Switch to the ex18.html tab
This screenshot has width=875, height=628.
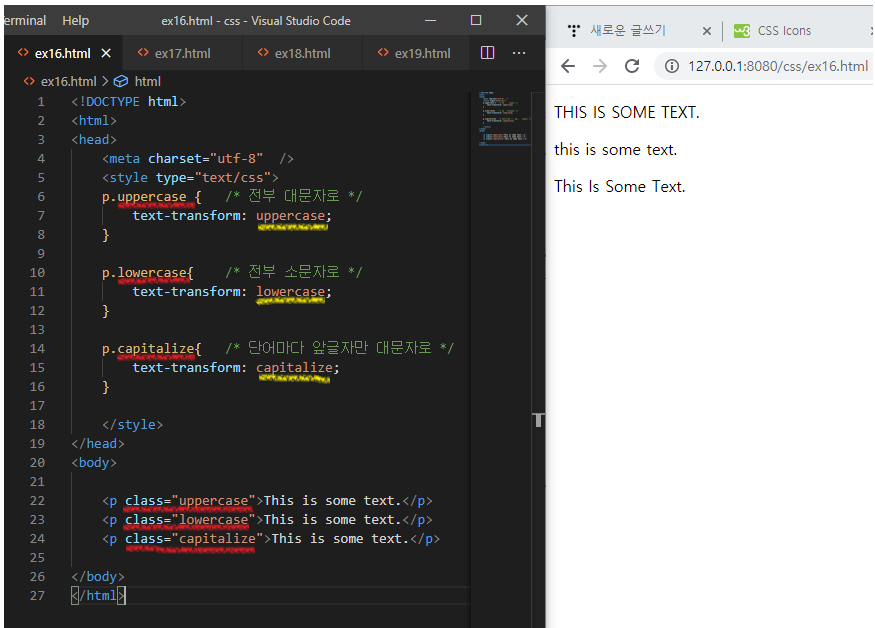point(302,53)
